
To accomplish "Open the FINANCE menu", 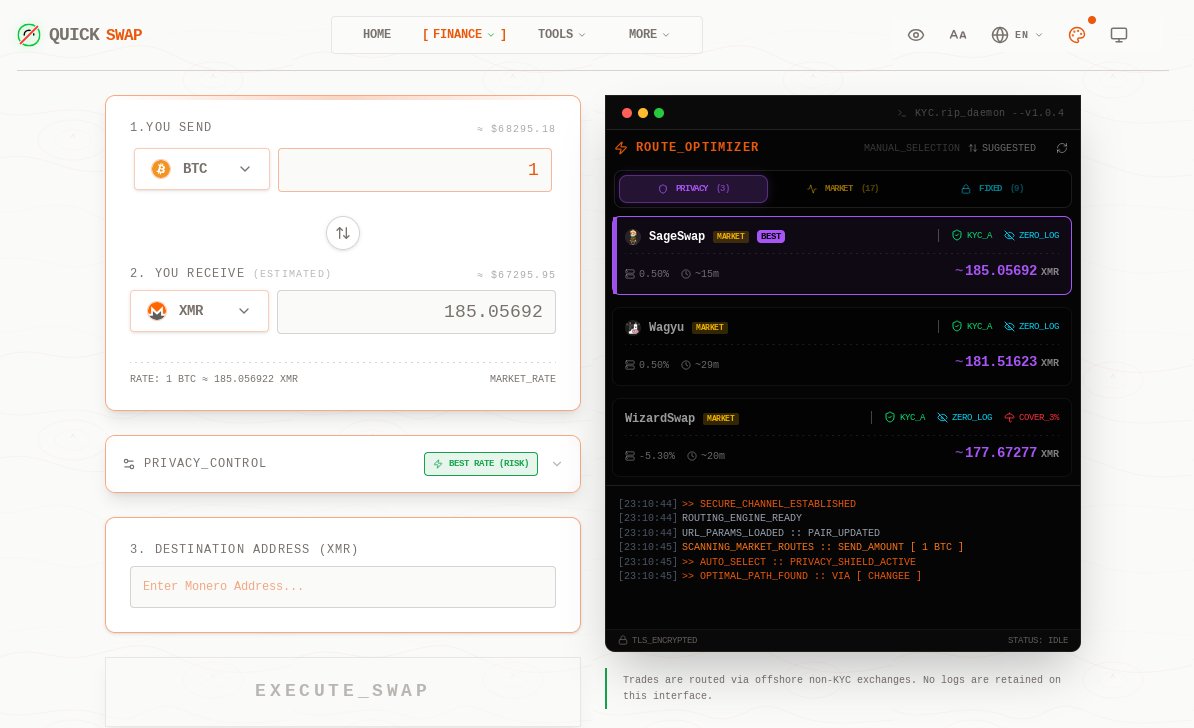I will click(x=465, y=34).
